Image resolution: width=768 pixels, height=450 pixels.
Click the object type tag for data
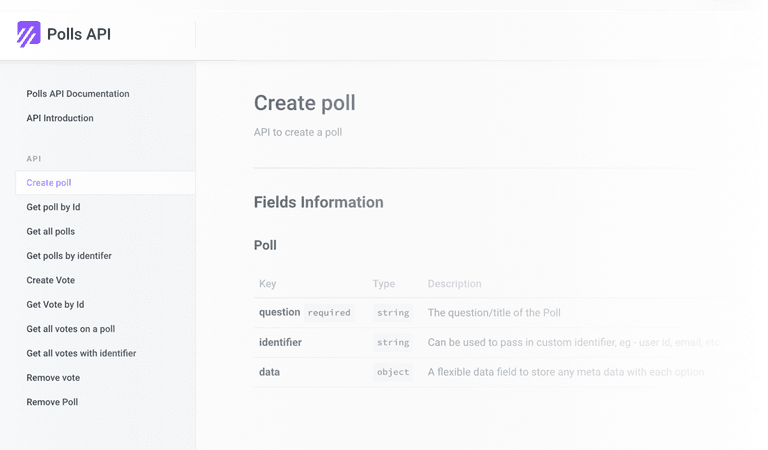pos(393,372)
